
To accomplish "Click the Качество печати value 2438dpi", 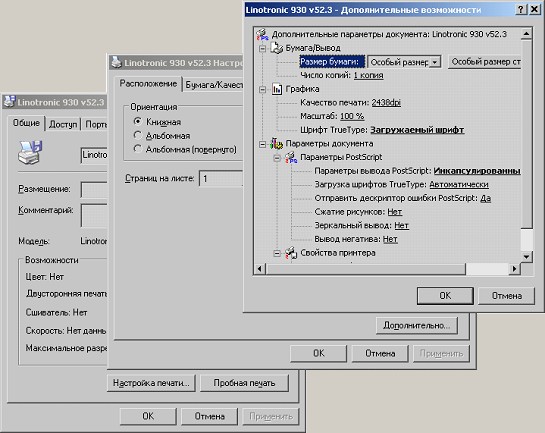I will click(386, 103).
